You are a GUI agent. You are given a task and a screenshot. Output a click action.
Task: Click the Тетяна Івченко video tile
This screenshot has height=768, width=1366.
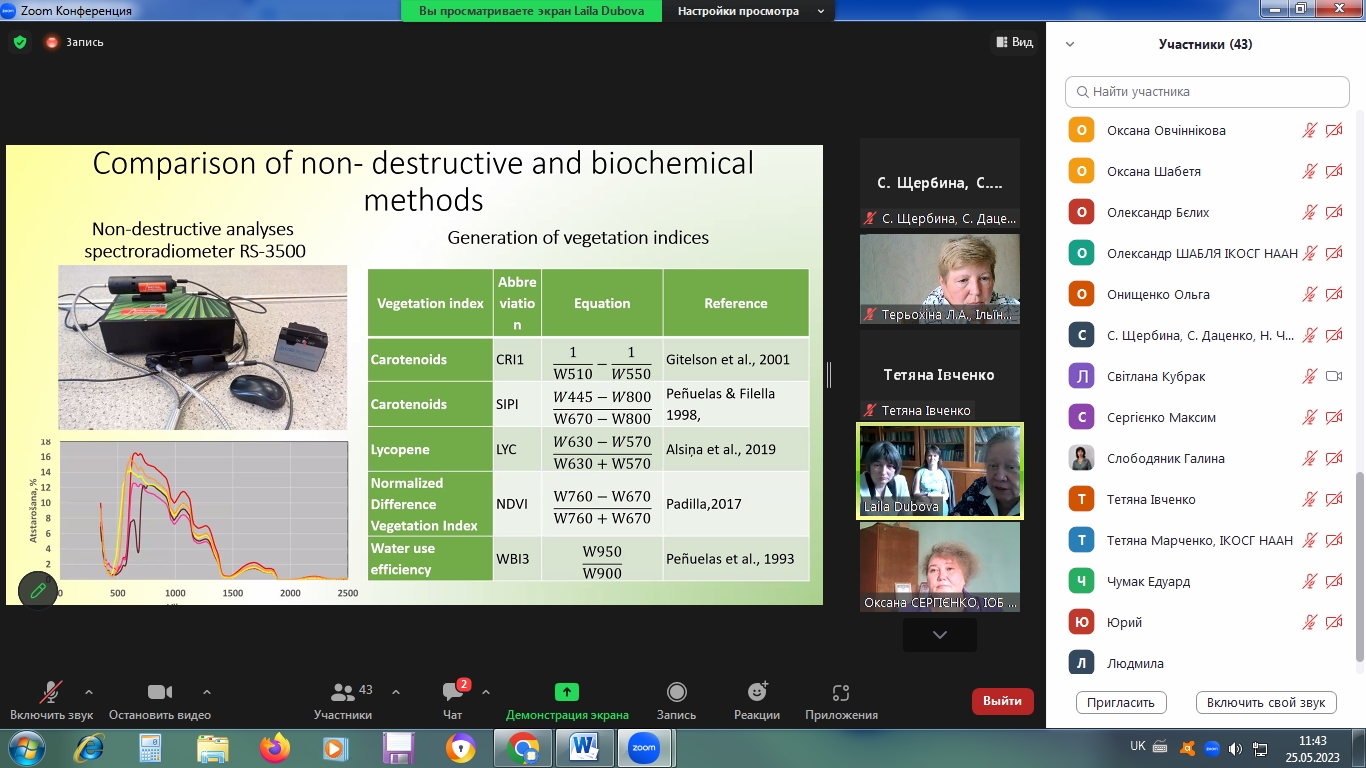coord(940,375)
